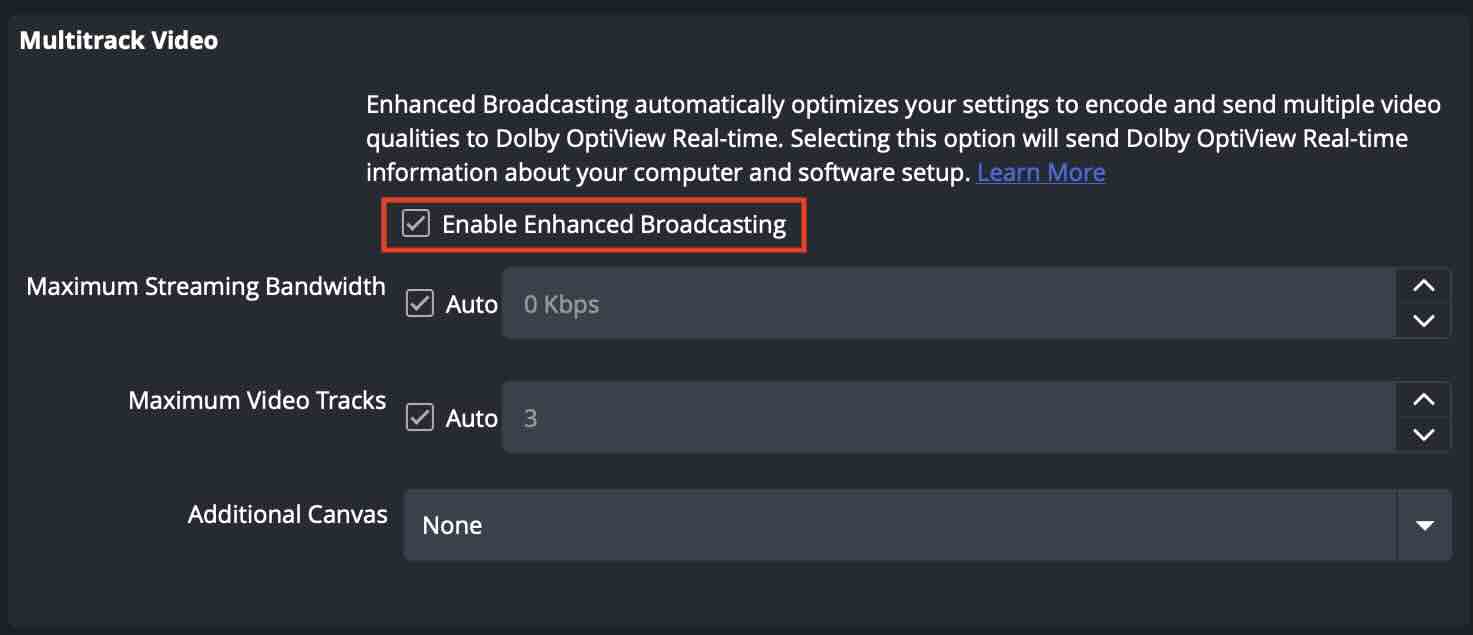This screenshot has width=1473, height=635.
Task: Click the Maximum Video Tracks label
Action: [257, 400]
